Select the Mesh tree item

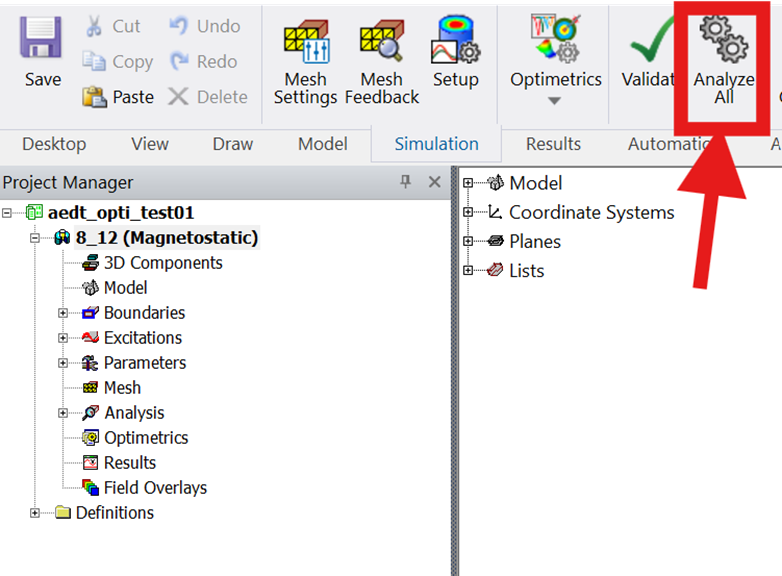coord(122,387)
